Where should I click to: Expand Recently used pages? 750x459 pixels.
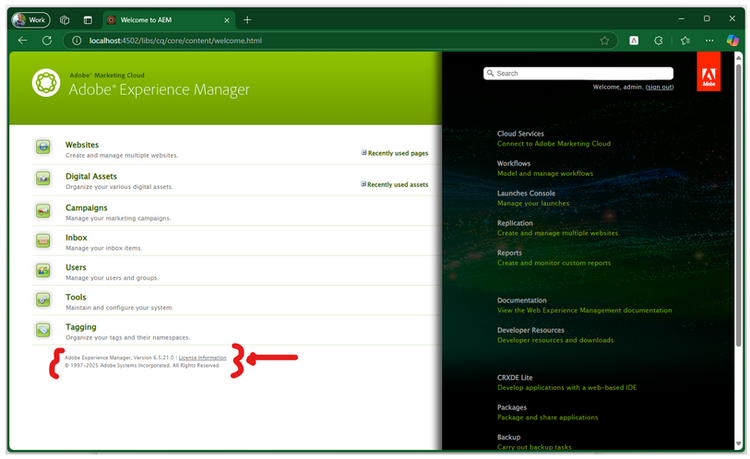395,153
